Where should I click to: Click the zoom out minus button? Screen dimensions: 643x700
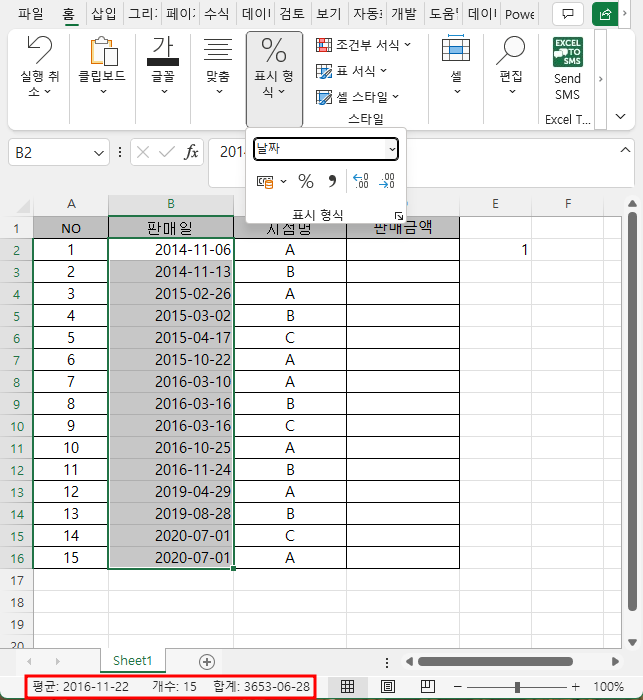(x=458, y=687)
